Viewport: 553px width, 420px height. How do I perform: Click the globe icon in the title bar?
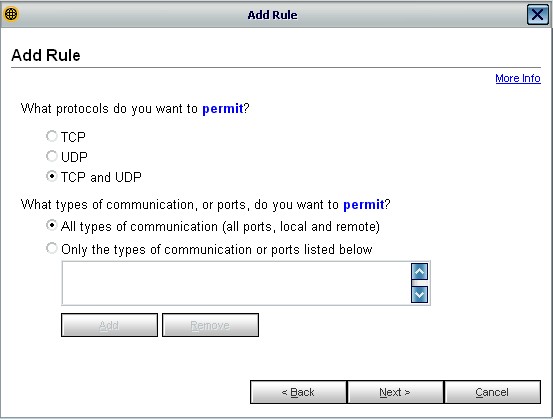click(11, 14)
